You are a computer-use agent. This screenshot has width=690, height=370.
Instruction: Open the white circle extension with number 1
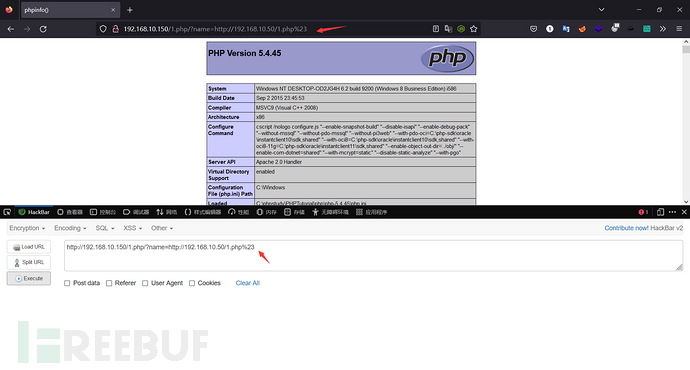(550, 29)
